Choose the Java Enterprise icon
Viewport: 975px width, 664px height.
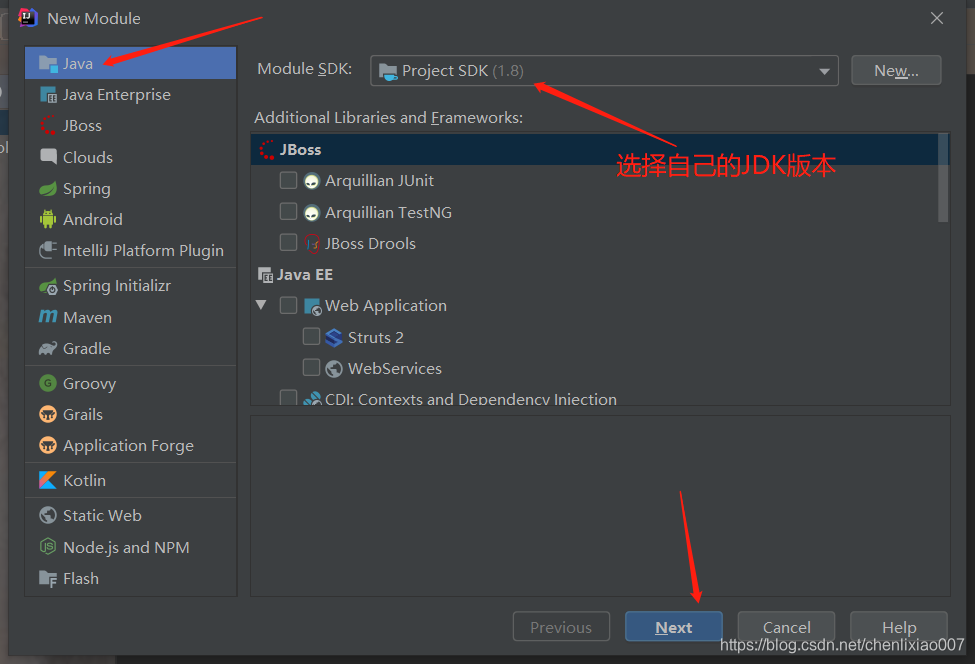[x=48, y=95]
